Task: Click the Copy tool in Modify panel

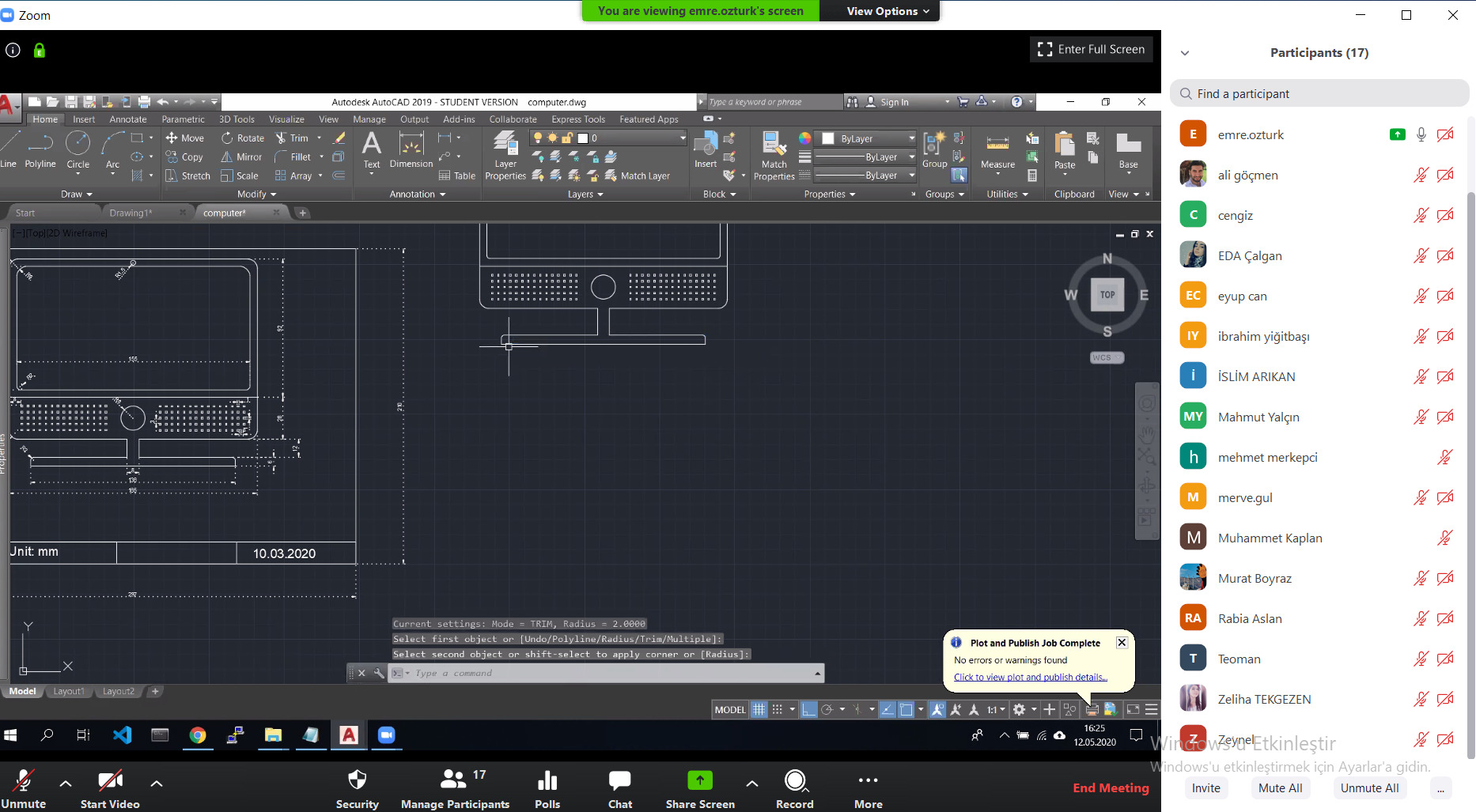Action: coord(185,157)
